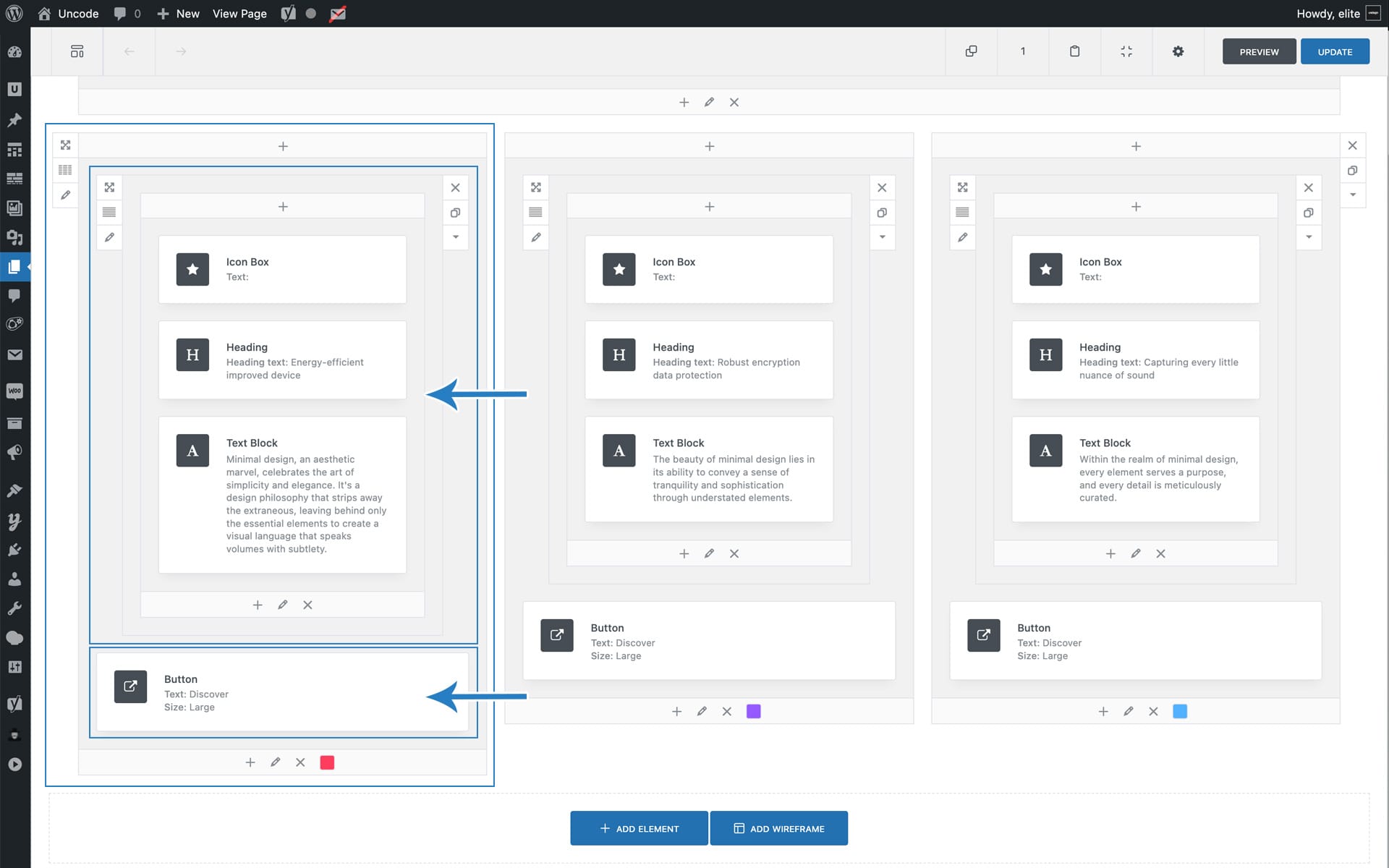
Task: Clone the first inner row
Action: [x=455, y=213]
